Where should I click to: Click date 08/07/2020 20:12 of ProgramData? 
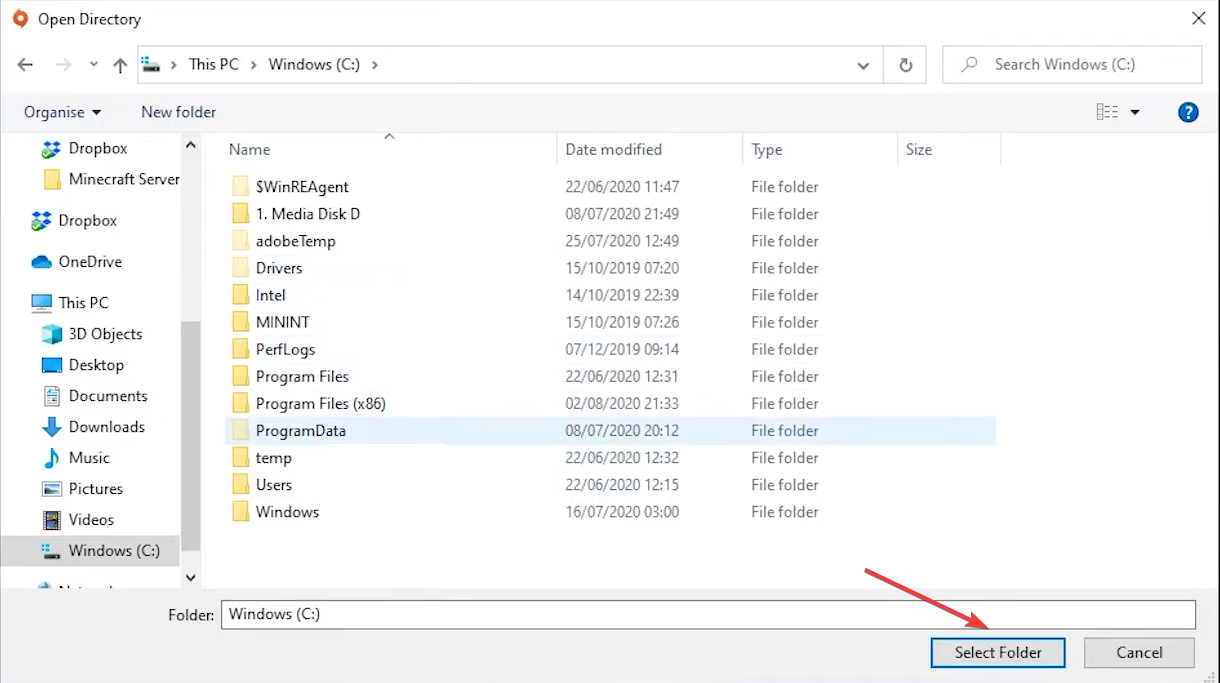(622, 430)
